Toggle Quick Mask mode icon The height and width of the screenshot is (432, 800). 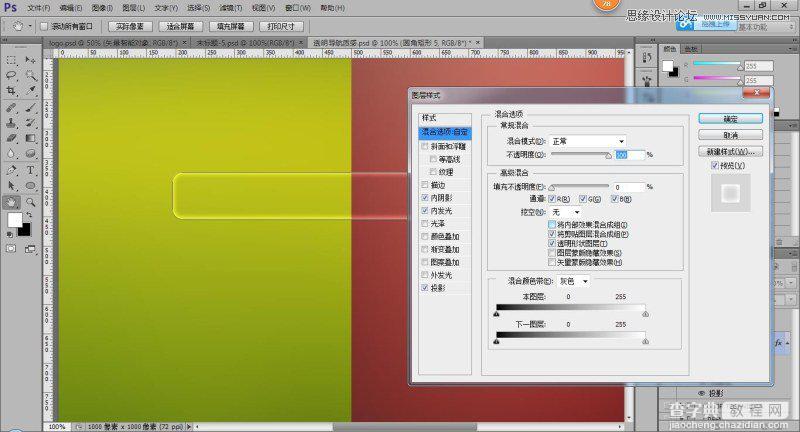(x=11, y=249)
